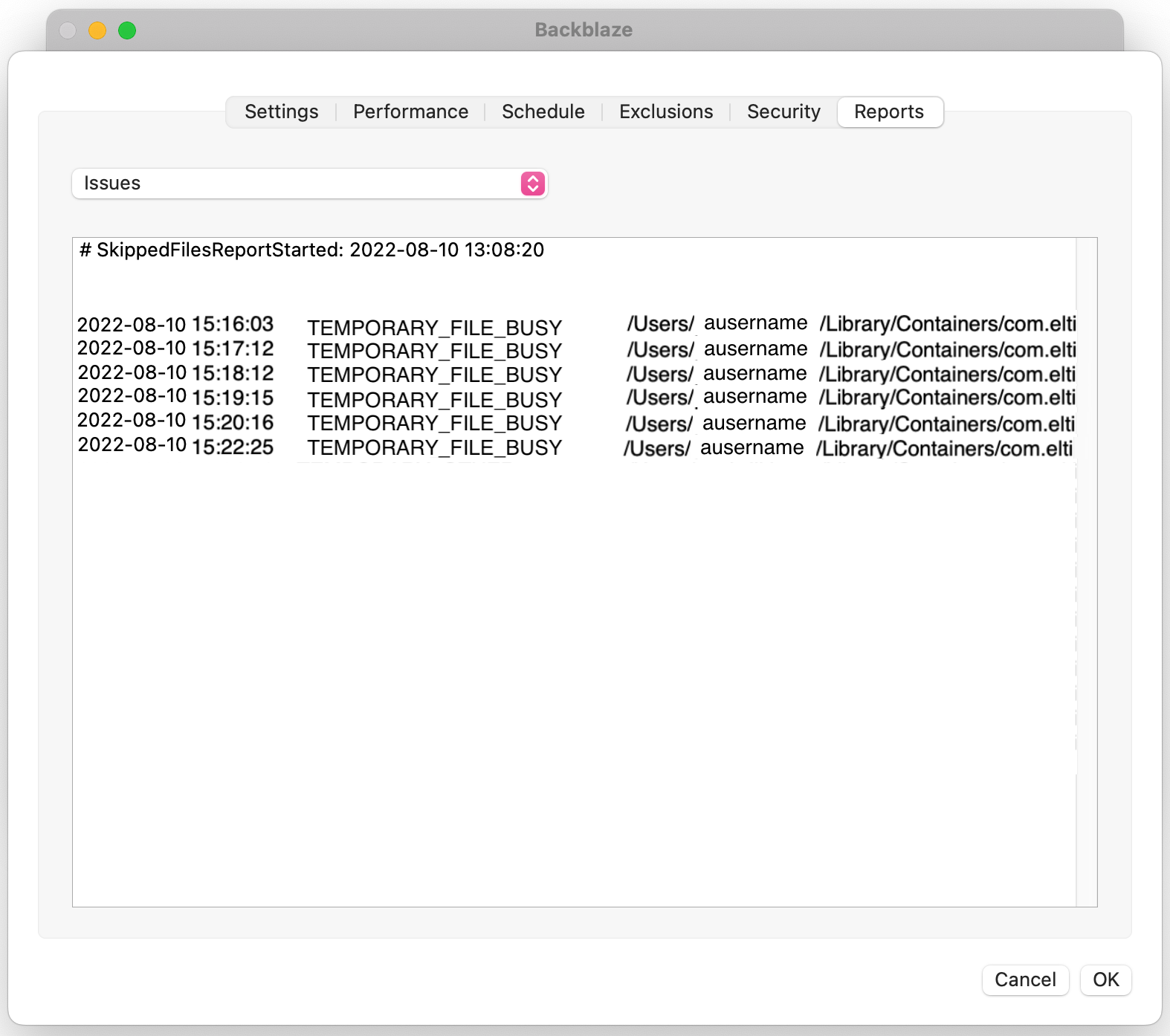The width and height of the screenshot is (1170, 1036).
Task: Click TEMPORARY_FILE_BUSY in the 15:16:03 row
Action: pyautogui.click(x=435, y=328)
